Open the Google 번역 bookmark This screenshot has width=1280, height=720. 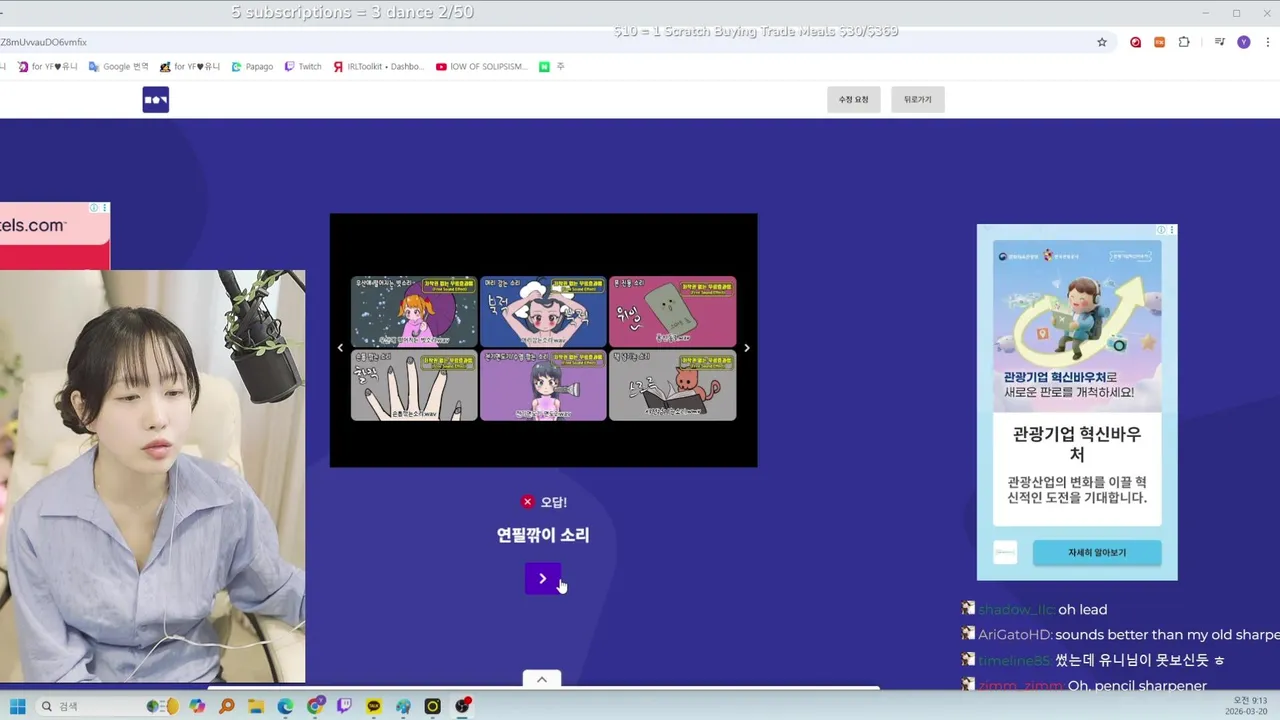point(118,67)
